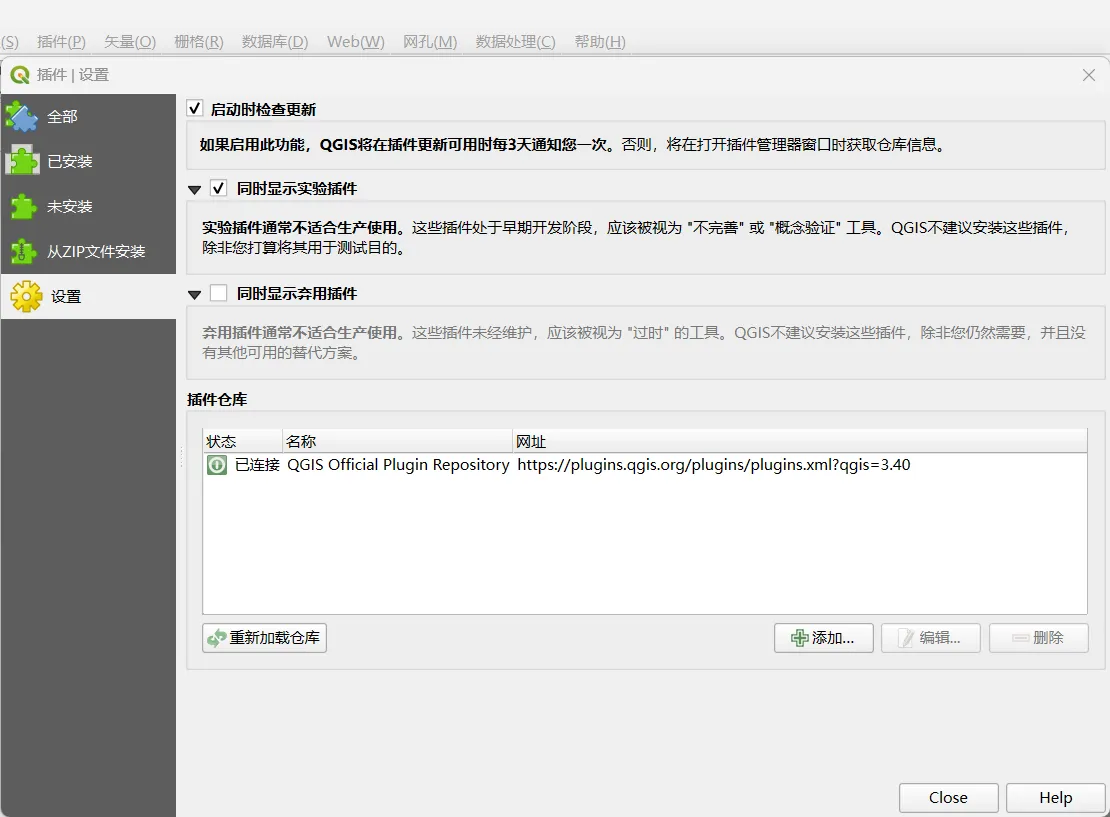Viewport: 1110px width, 817px height.
Task: Click the 删除 repository button
Action: click(x=1039, y=638)
